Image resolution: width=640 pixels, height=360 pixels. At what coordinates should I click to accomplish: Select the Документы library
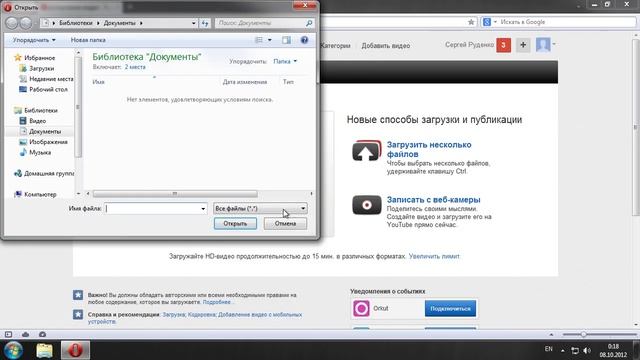tap(44, 131)
